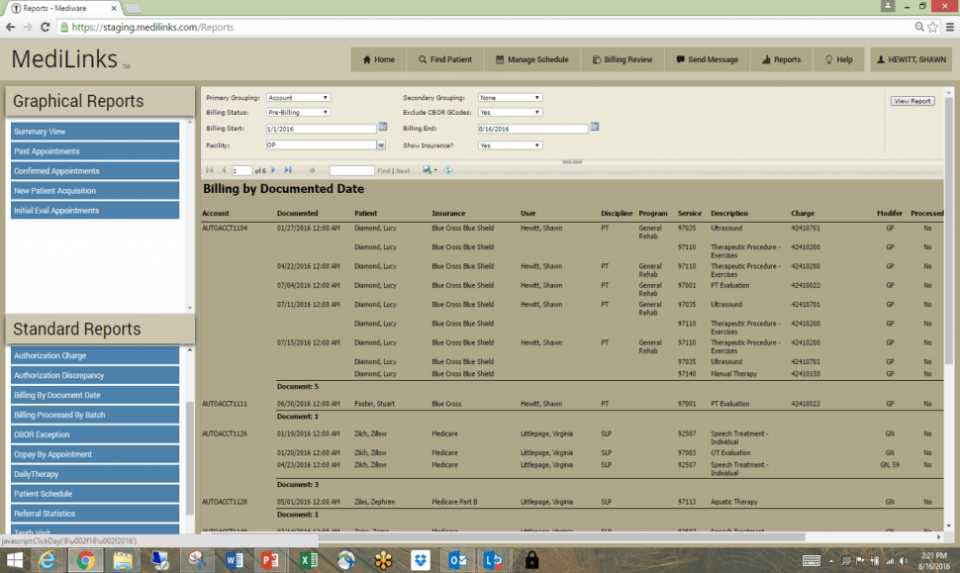The image size is (960, 573).
Task: Open the Billing End calendar picker
Action: coord(594,127)
